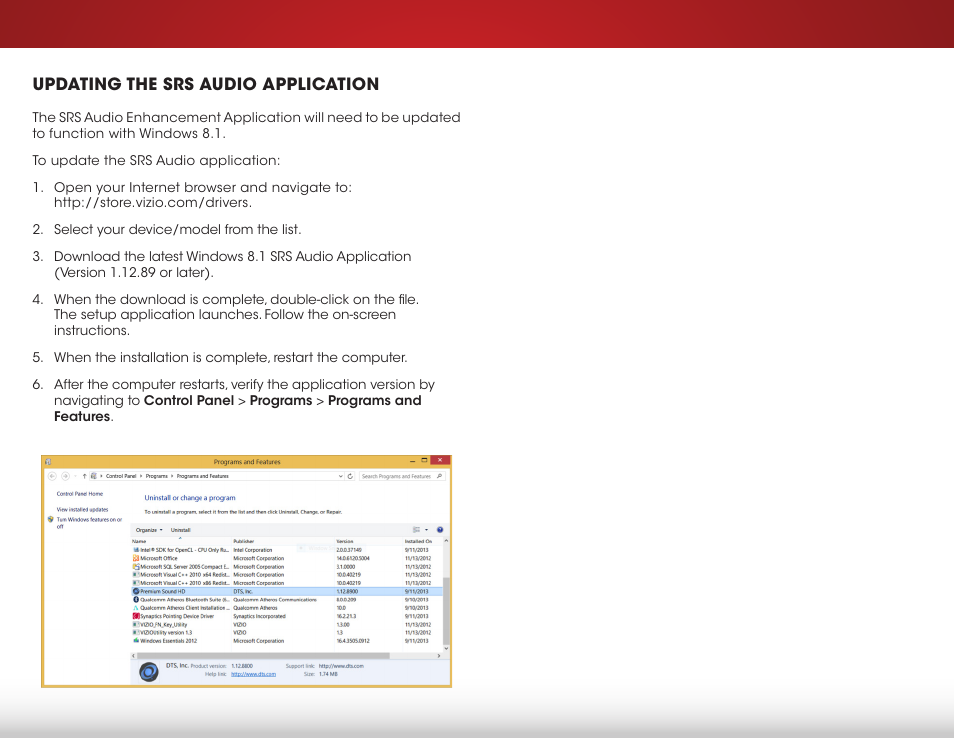Click the Premium Sound HD row icon
Viewport: 954px width, 738px height.
tap(136, 591)
